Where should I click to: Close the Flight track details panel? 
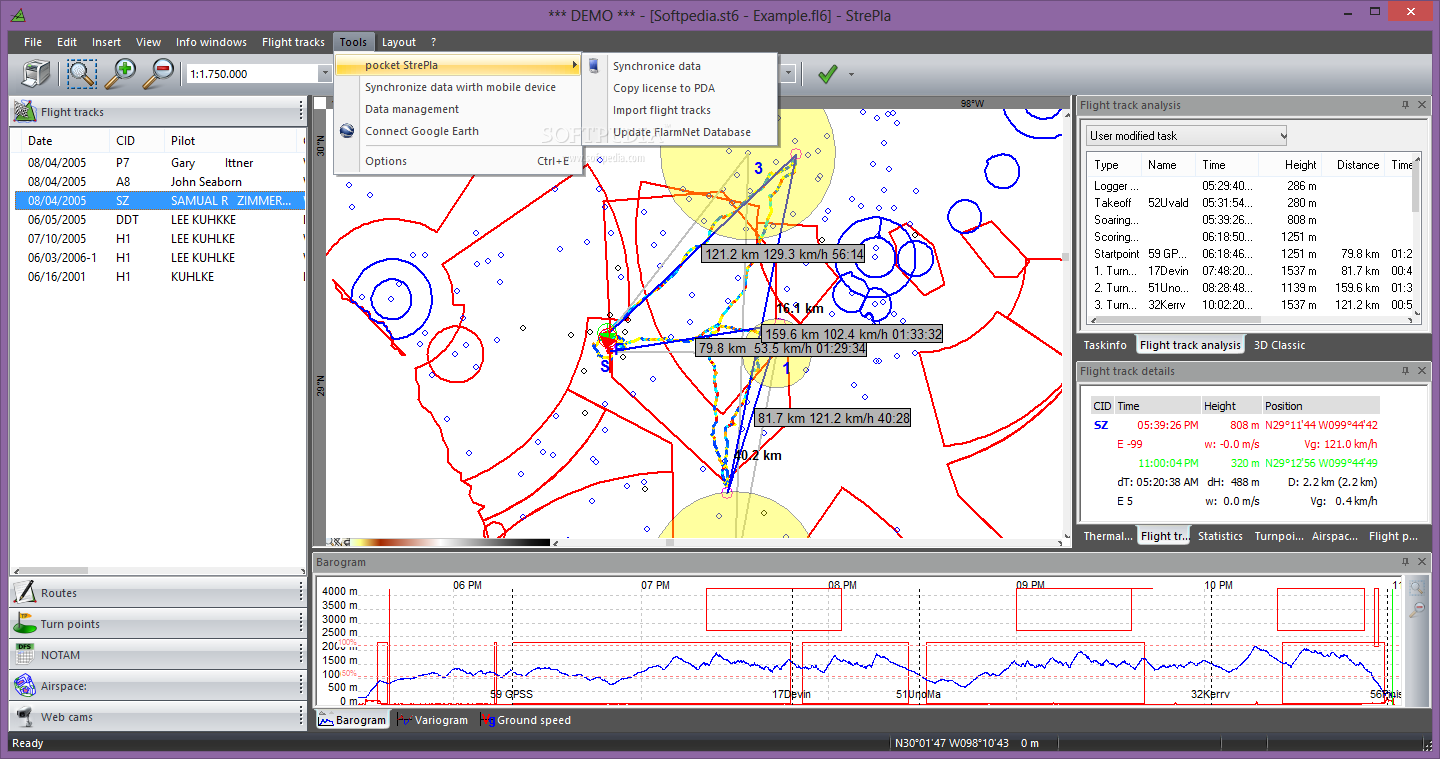click(1421, 371)
